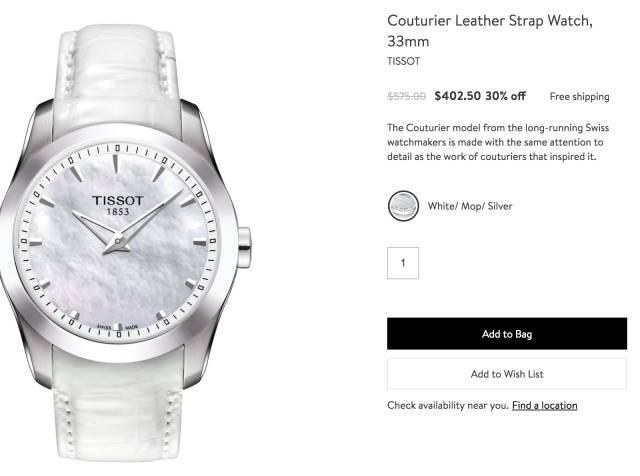Click the Couturier Leather Strap Watch title
This screenshot has width=640, height=476.
pos(489,31)
